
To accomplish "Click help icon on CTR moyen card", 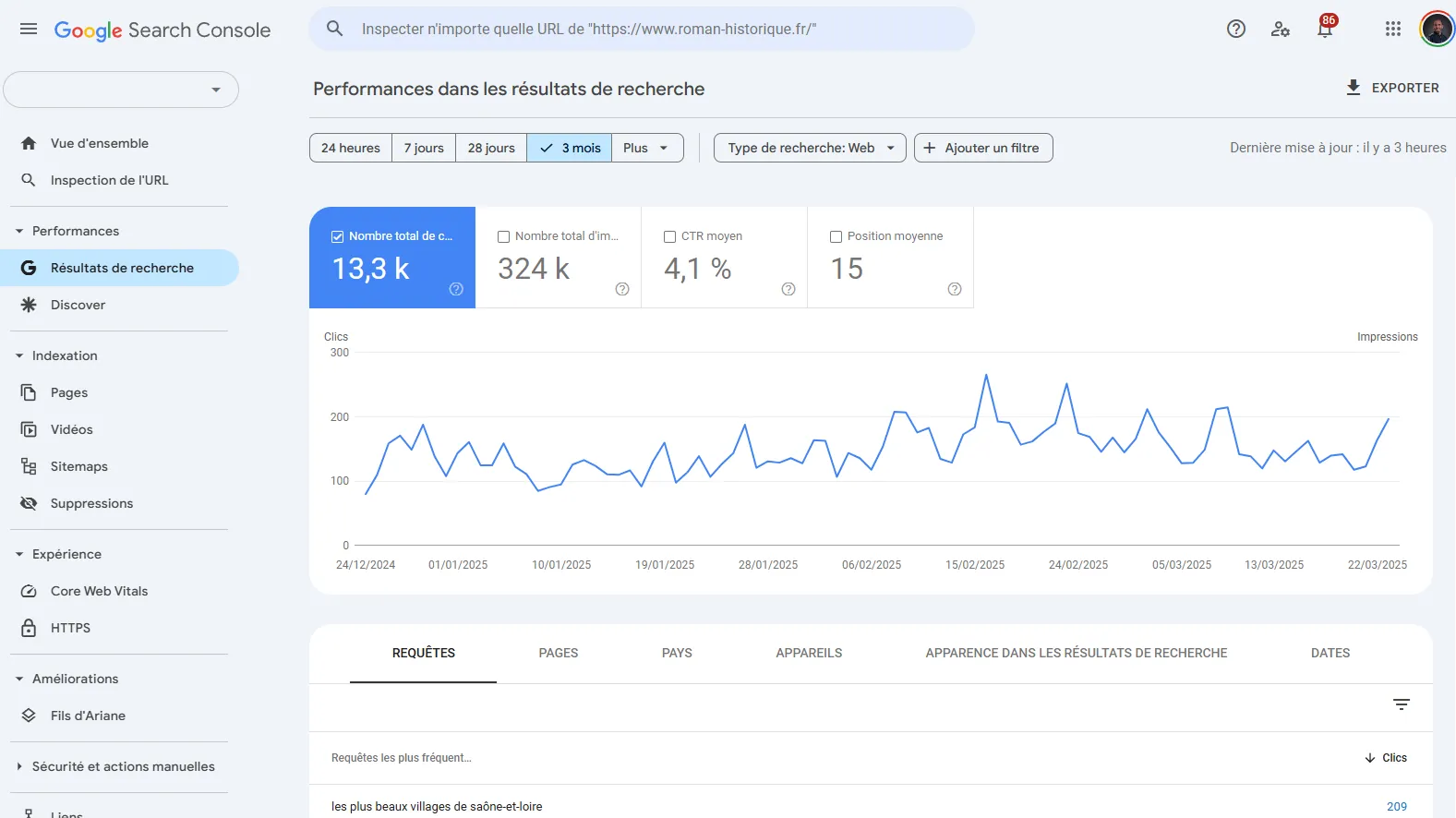I will 788,289.
